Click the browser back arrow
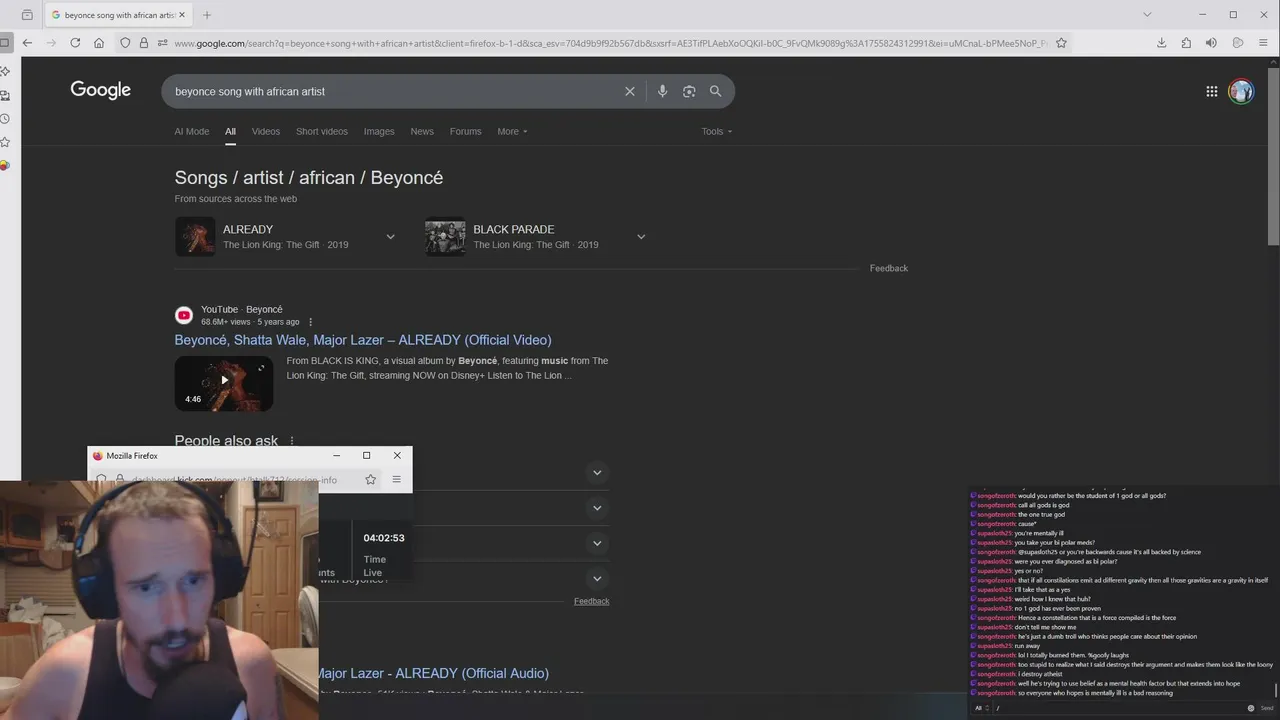 [x=27, y=43]
